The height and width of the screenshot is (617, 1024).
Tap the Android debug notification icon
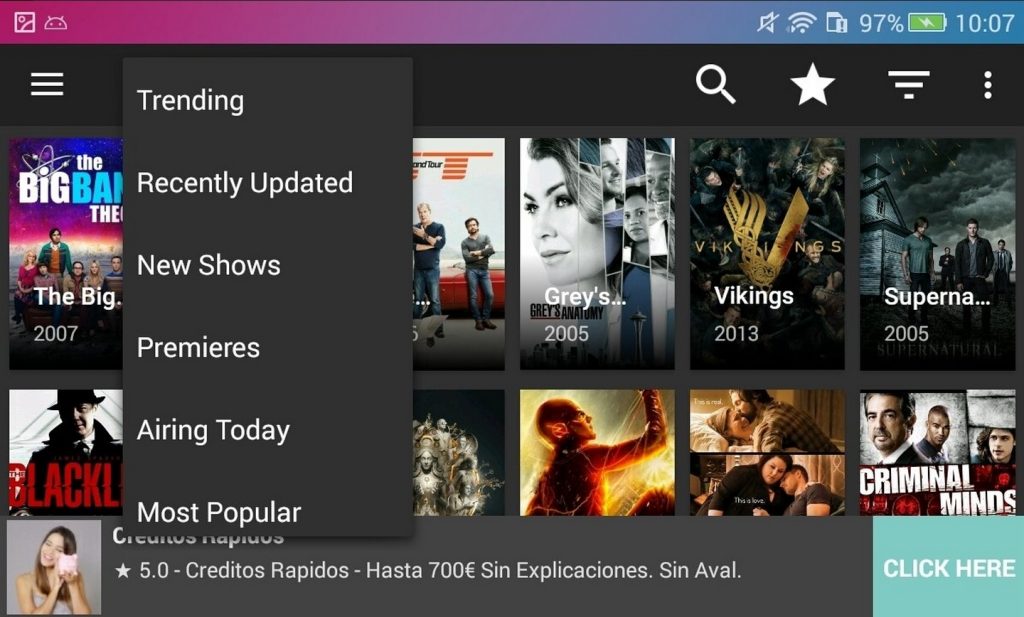[56, 24]
